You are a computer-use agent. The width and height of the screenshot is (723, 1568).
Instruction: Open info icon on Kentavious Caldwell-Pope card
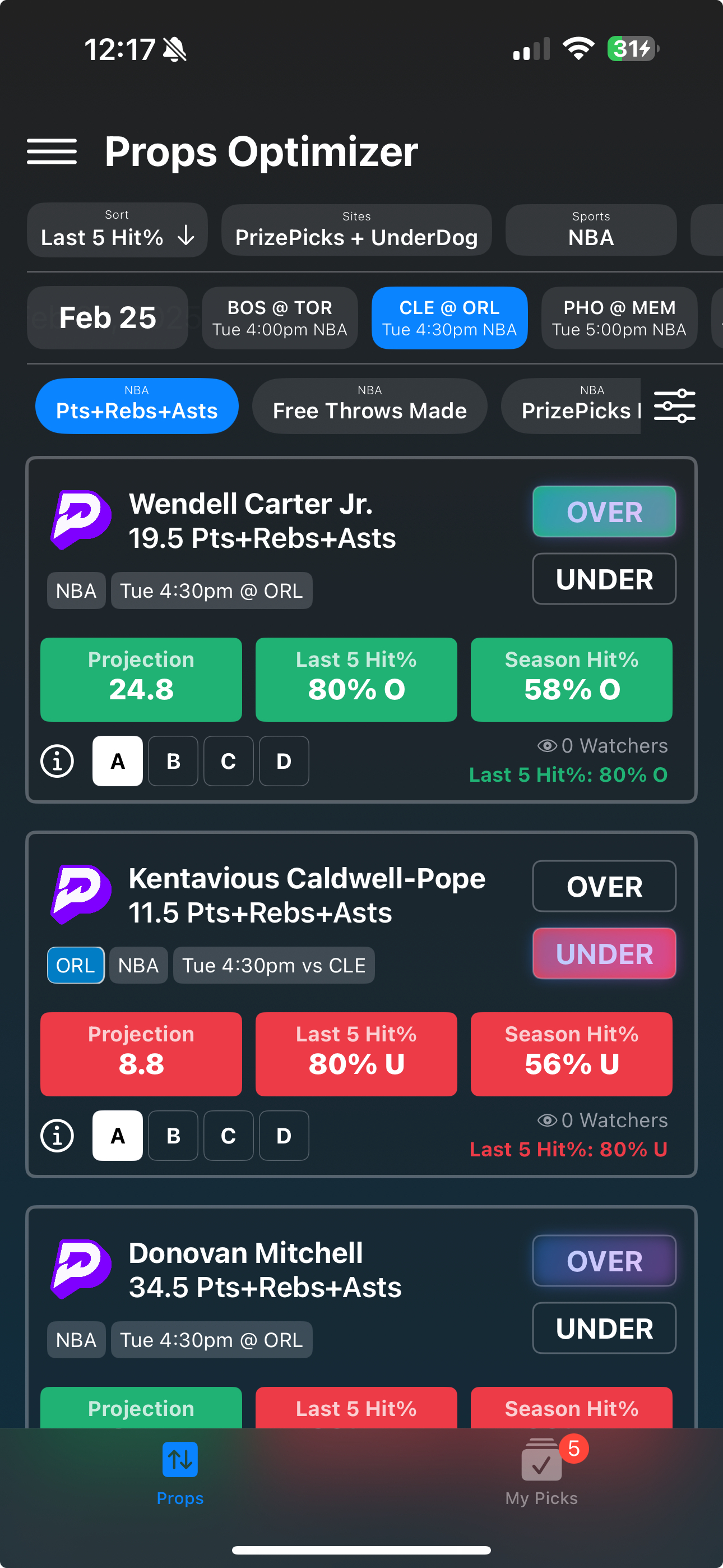[56, 1135]
